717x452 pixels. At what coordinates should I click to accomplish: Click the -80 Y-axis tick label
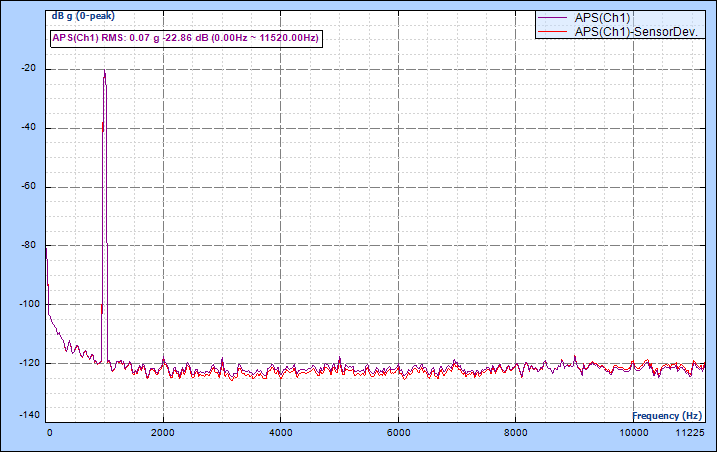click(x=28, y=245)
